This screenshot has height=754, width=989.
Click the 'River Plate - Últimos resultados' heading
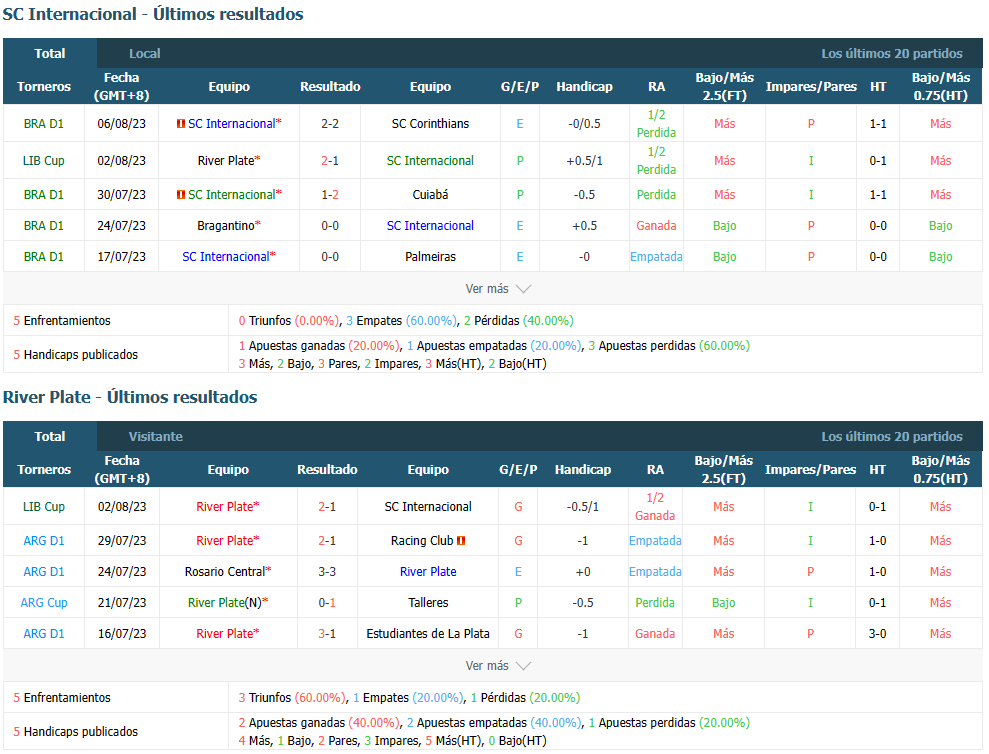point(130,397)
